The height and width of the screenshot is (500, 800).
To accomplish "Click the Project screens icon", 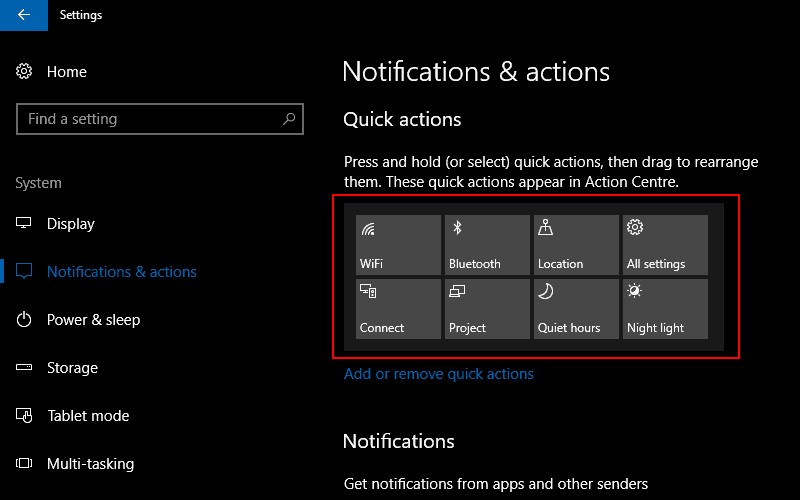I will (x=457, y=291).
